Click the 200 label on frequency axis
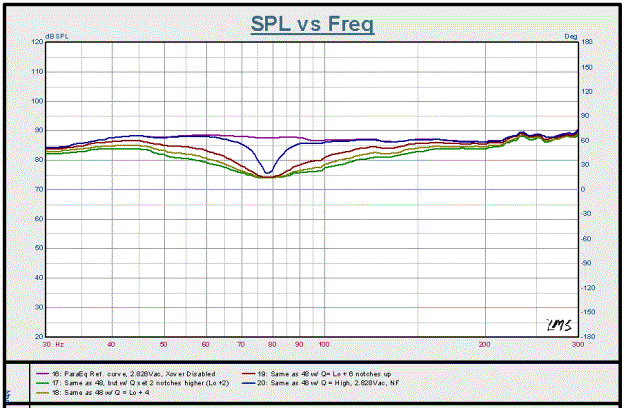The height and width of the screenshot is (408, 624). 486,343
